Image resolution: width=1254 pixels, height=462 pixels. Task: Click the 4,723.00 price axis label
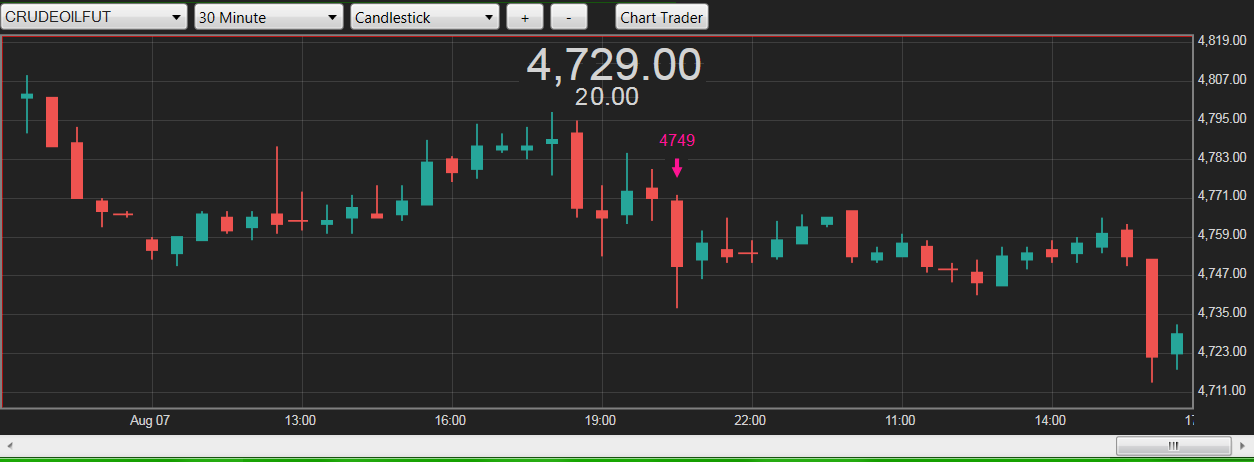1220,351
